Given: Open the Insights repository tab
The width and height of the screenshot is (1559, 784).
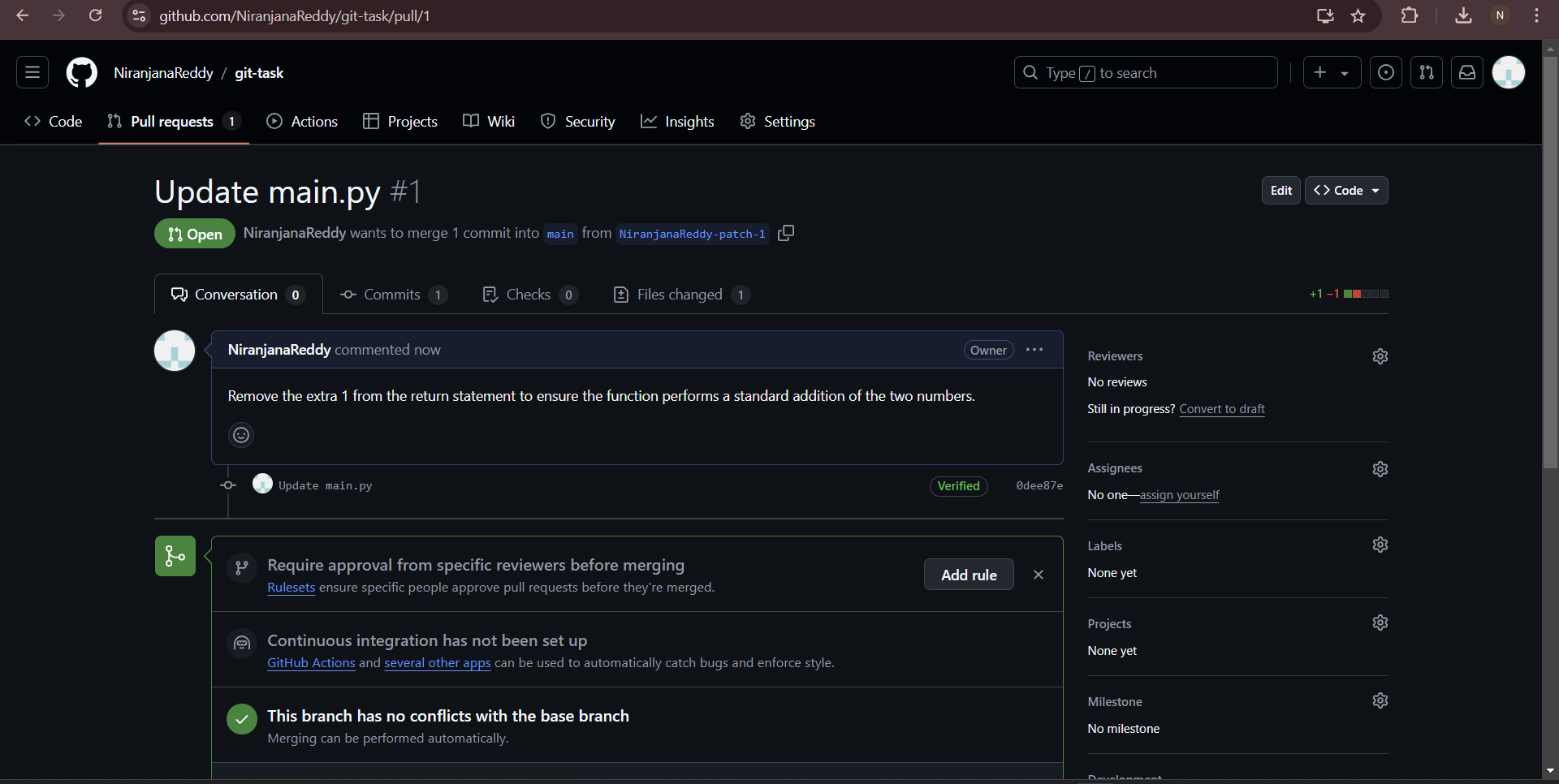Looking at the screenshot, I should [677, 121].
